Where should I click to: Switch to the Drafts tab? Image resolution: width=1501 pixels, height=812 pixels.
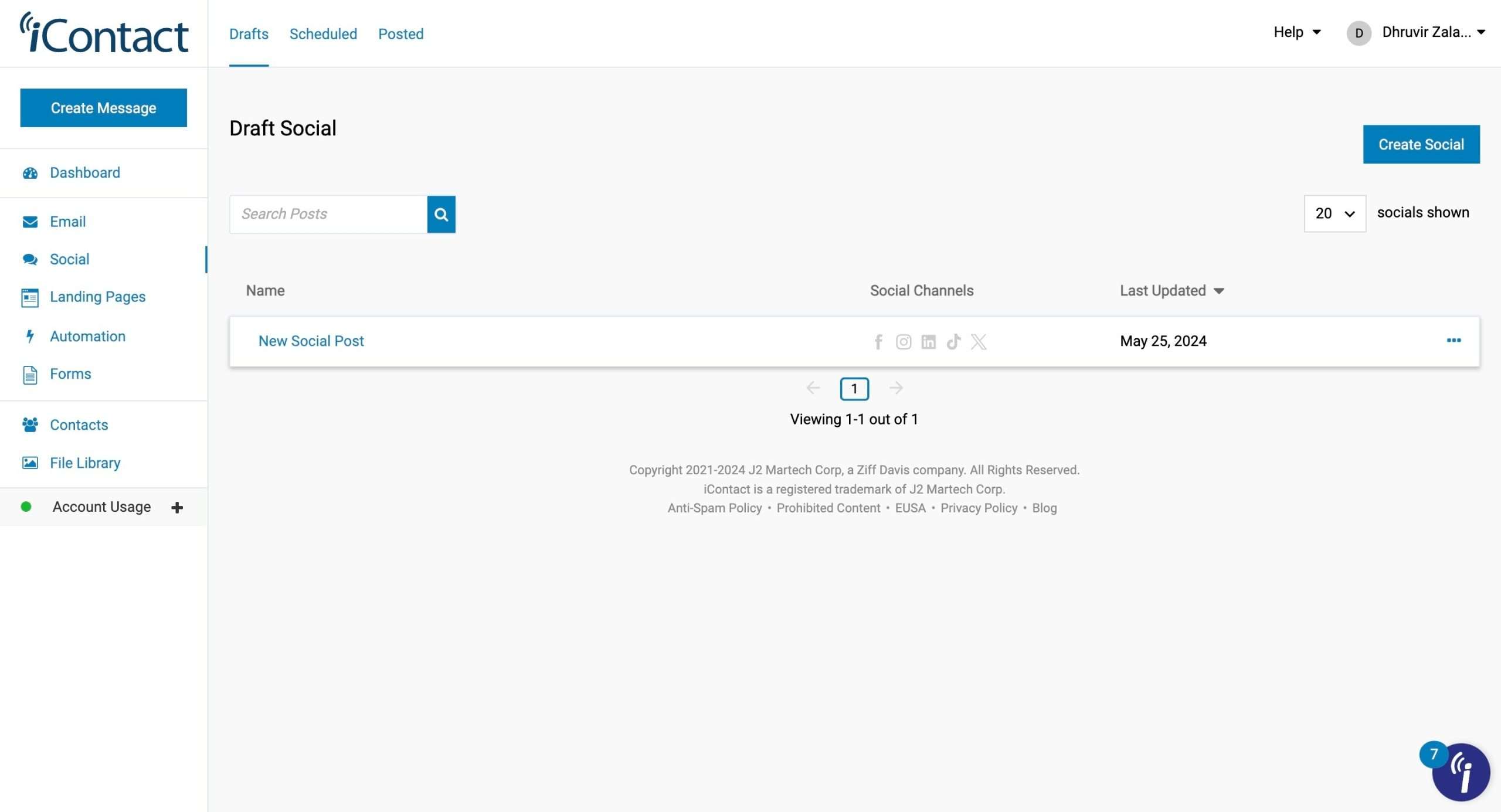coord(249,34)
